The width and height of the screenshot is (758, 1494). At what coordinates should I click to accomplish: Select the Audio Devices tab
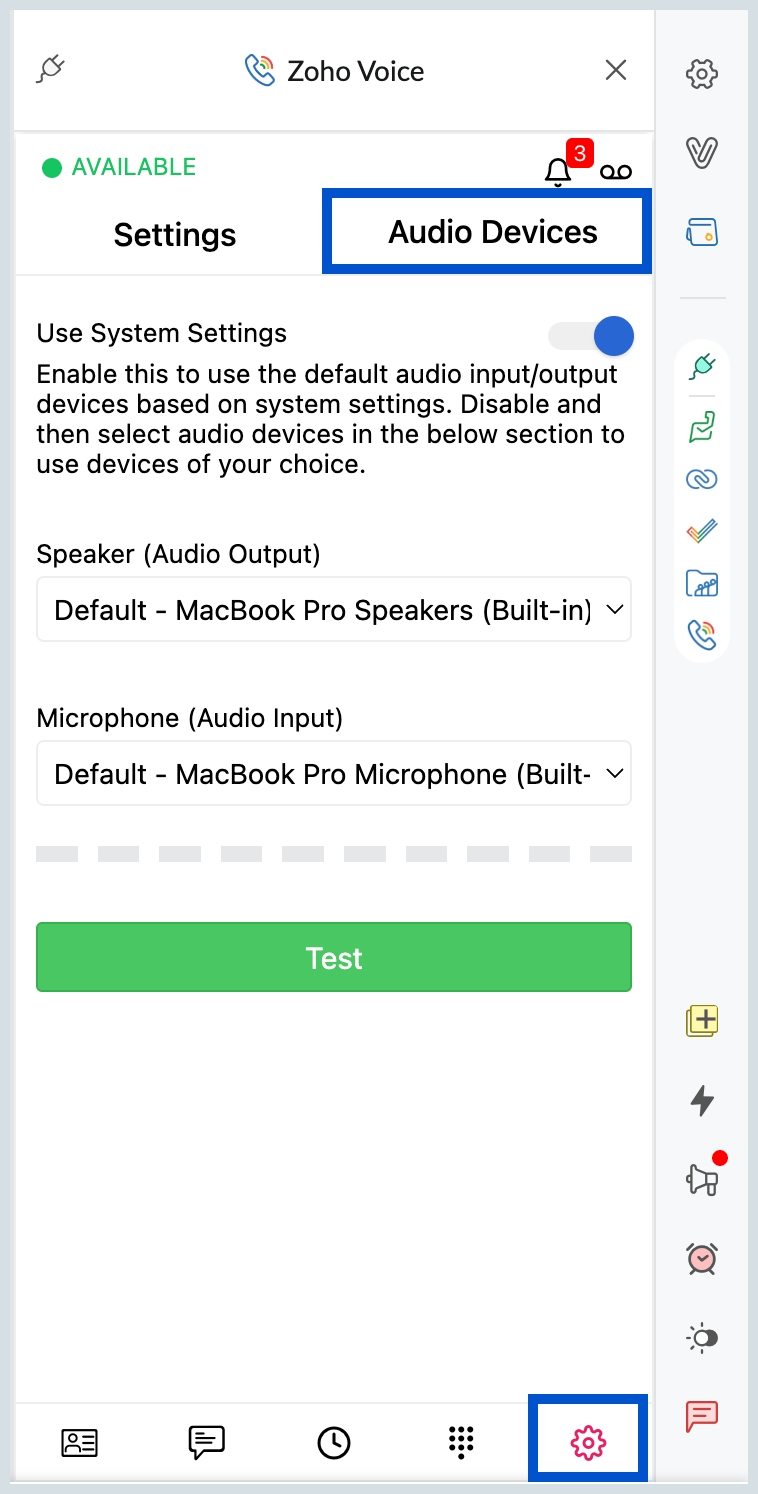[x=492, y=233]
